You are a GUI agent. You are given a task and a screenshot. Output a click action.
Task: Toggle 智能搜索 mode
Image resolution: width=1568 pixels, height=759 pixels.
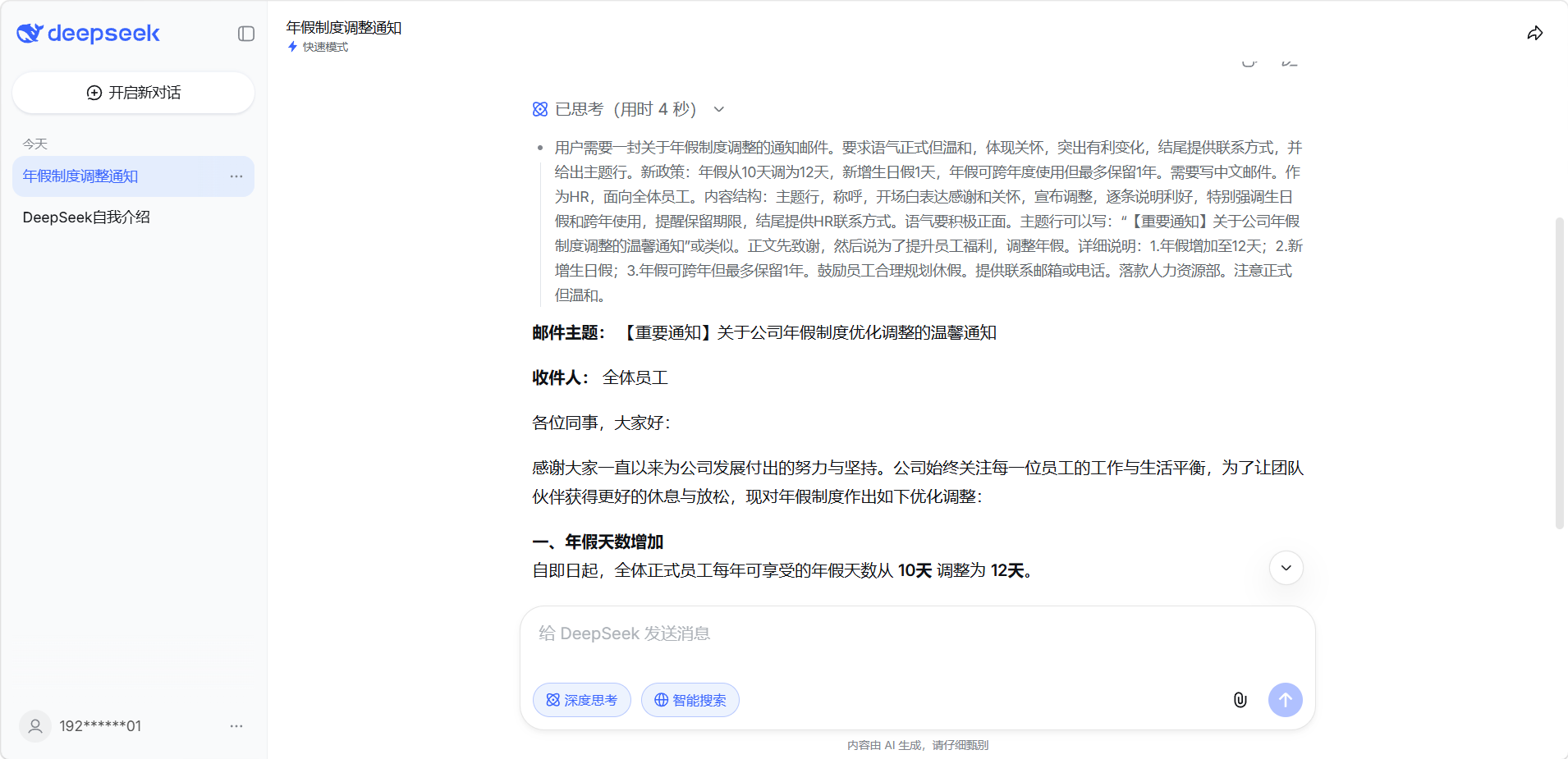pos(690,700)
